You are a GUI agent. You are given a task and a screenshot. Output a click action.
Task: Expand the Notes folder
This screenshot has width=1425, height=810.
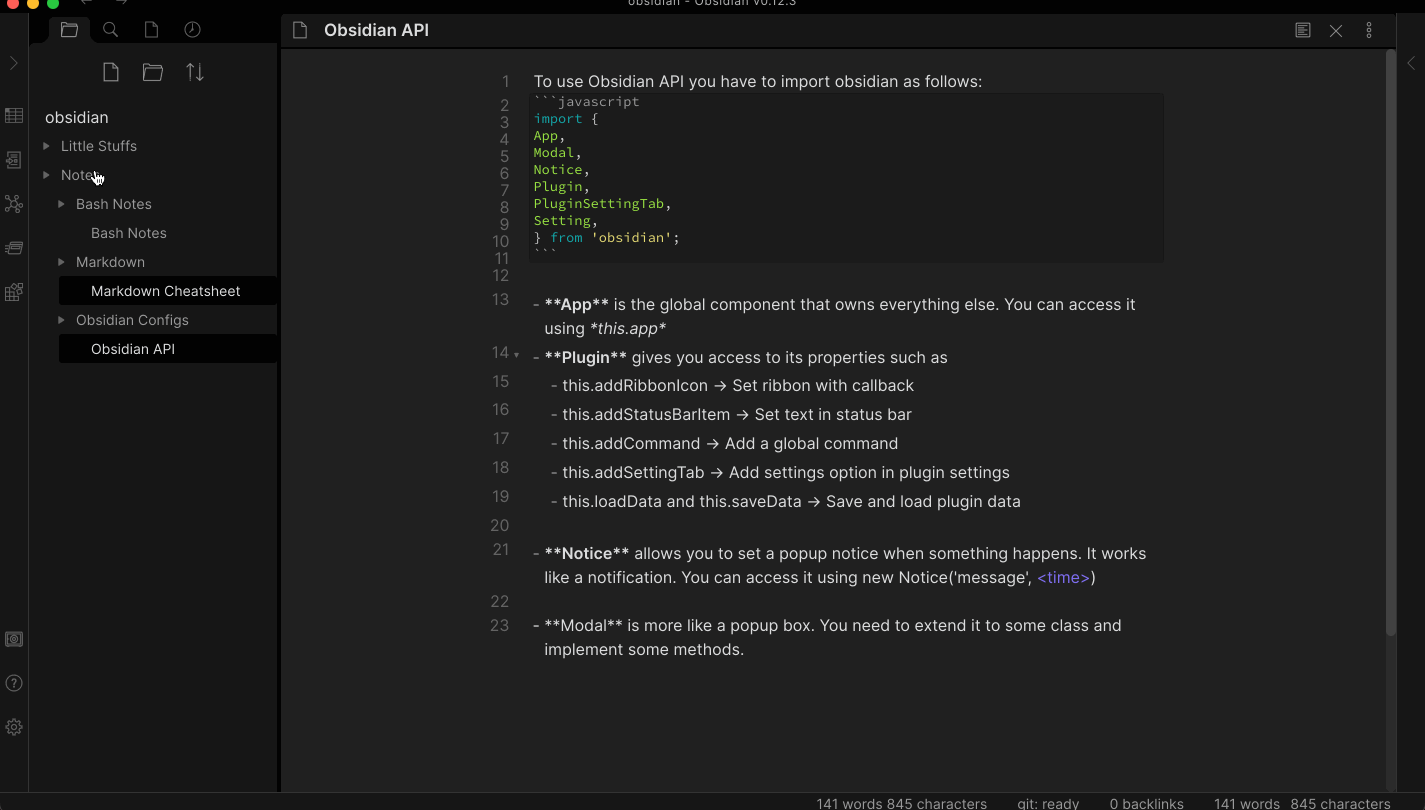point(45,174)
